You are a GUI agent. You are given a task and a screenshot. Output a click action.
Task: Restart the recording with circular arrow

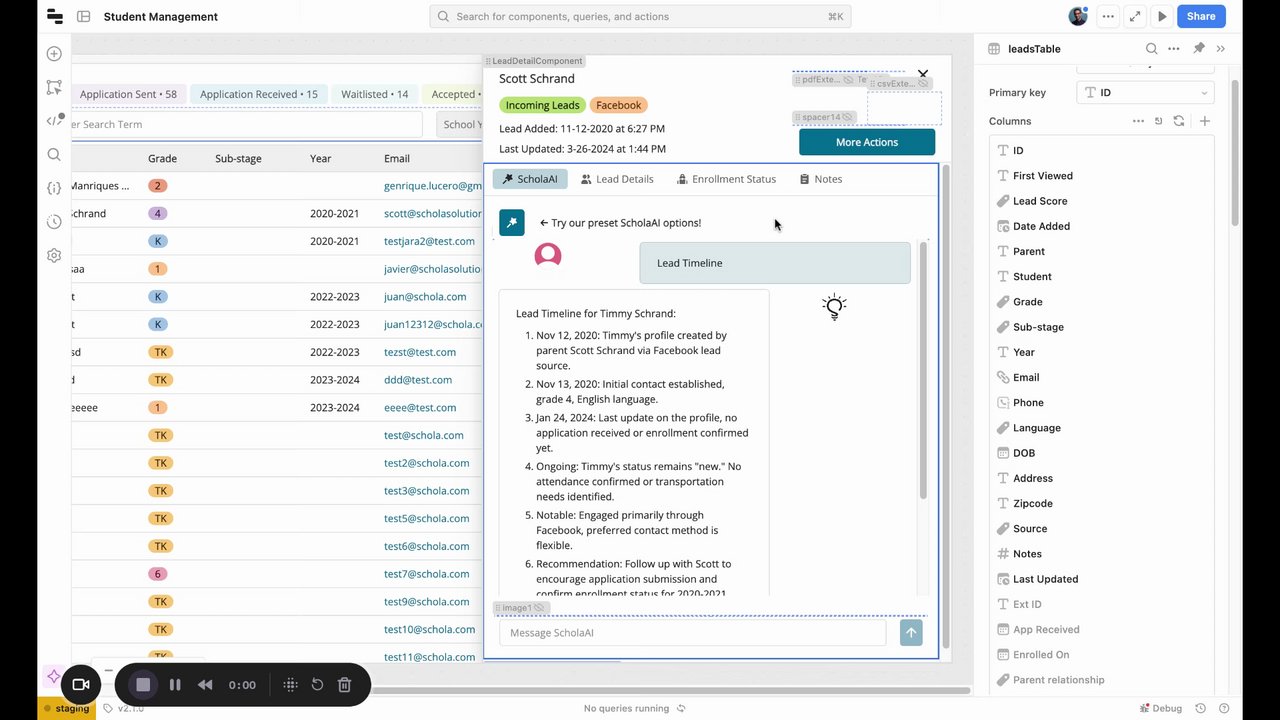[317, 685]
